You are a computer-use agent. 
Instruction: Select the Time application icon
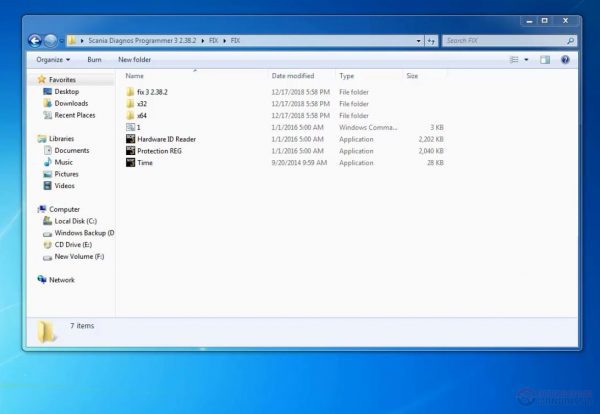(130, 163)
